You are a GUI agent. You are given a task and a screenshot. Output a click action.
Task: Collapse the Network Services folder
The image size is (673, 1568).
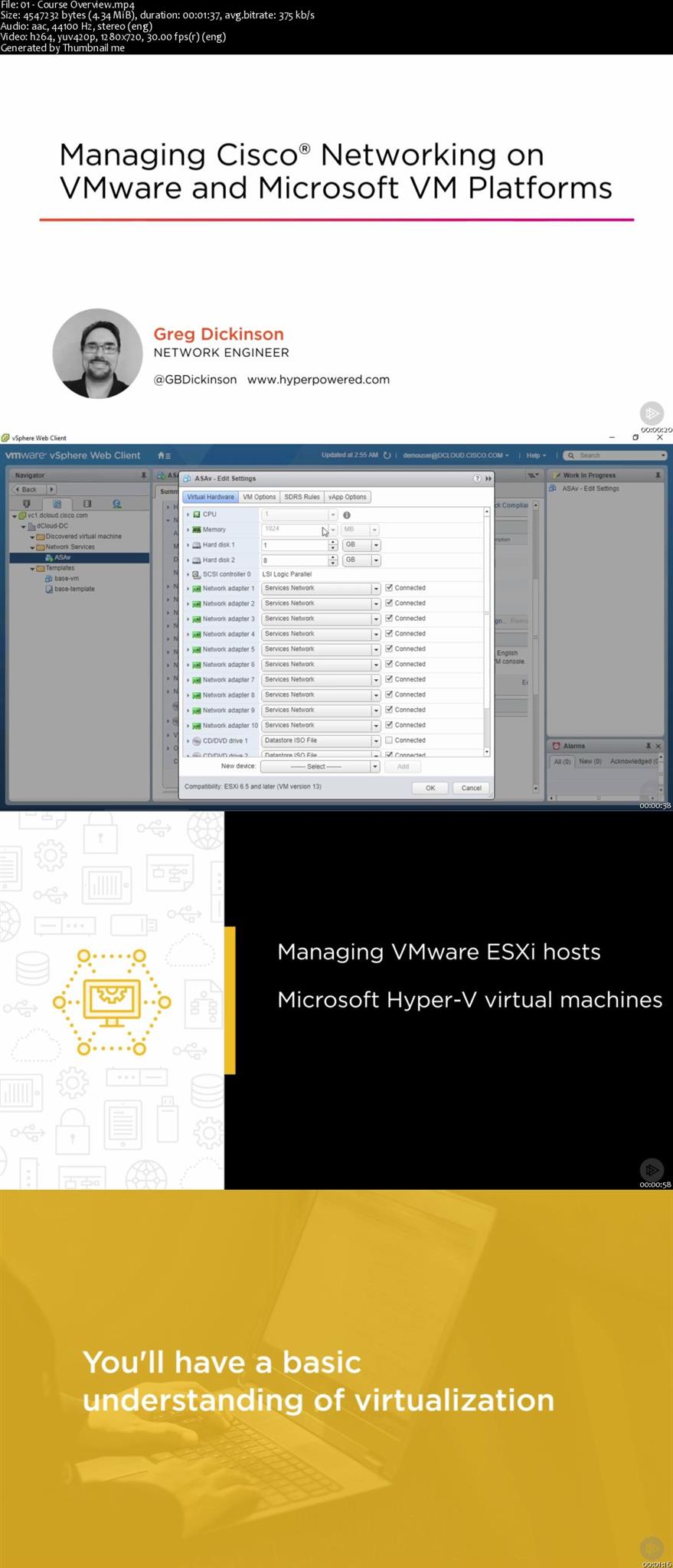(33, 547)
